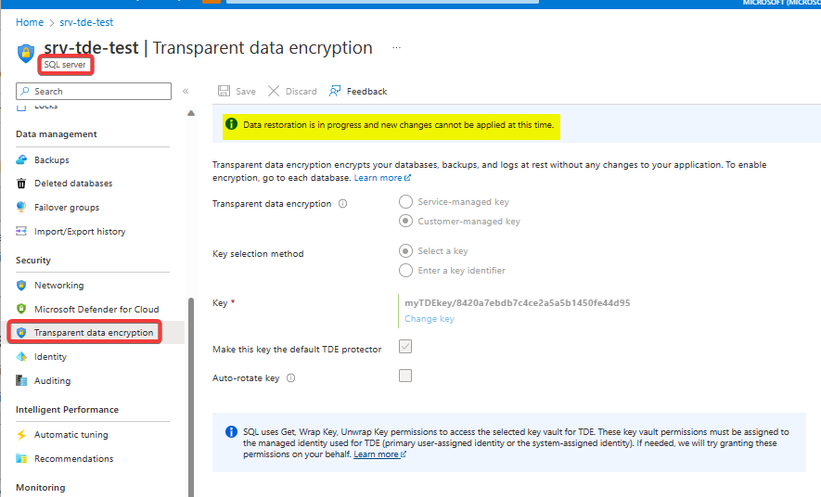The width and height of the screenshot is (821, 497).
Task: Select the Service-managed key radio button
Action: (406, 202)
